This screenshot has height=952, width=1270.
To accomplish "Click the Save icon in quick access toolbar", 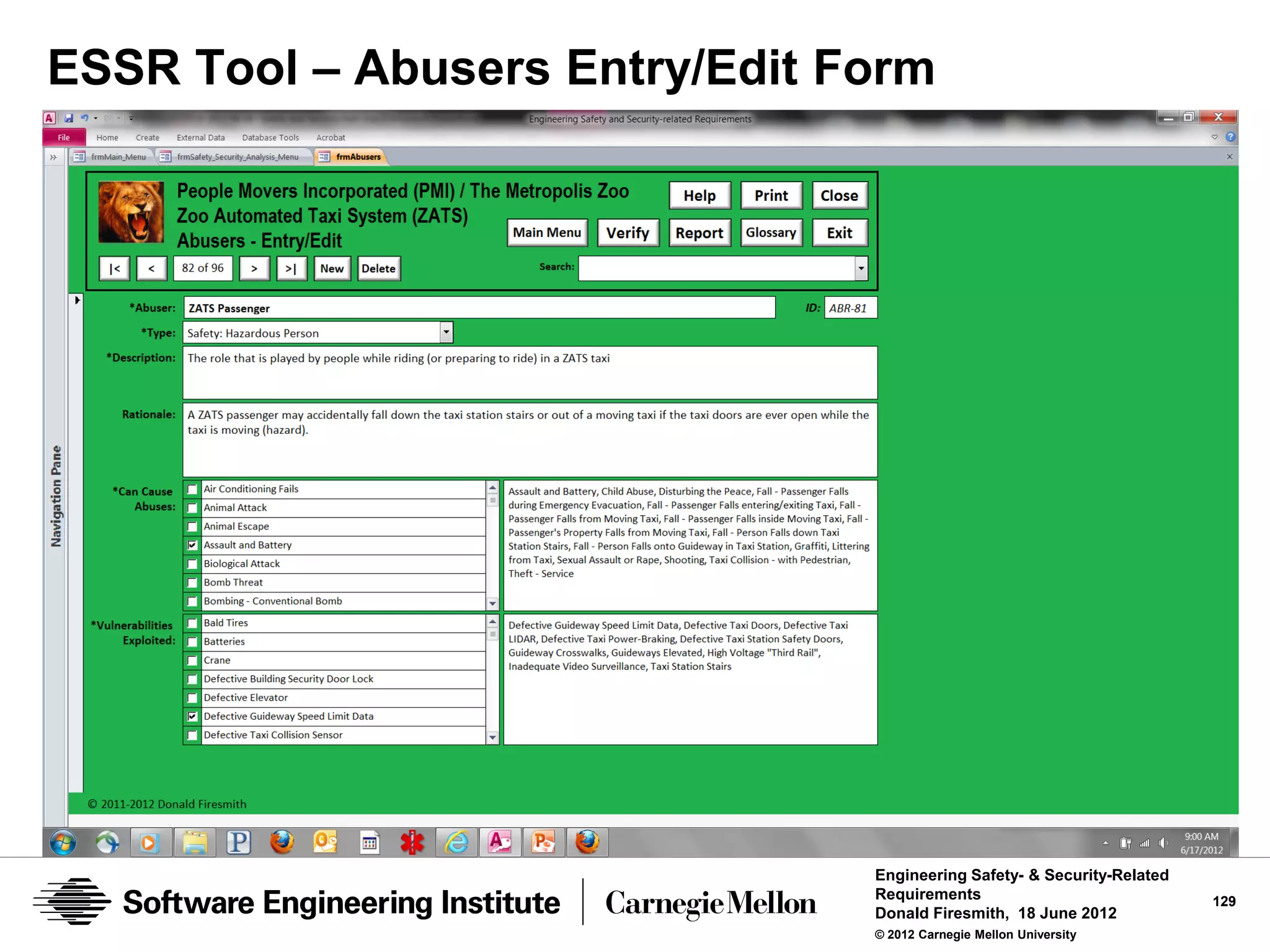I will pyautogui.click(x=69, y=118).
